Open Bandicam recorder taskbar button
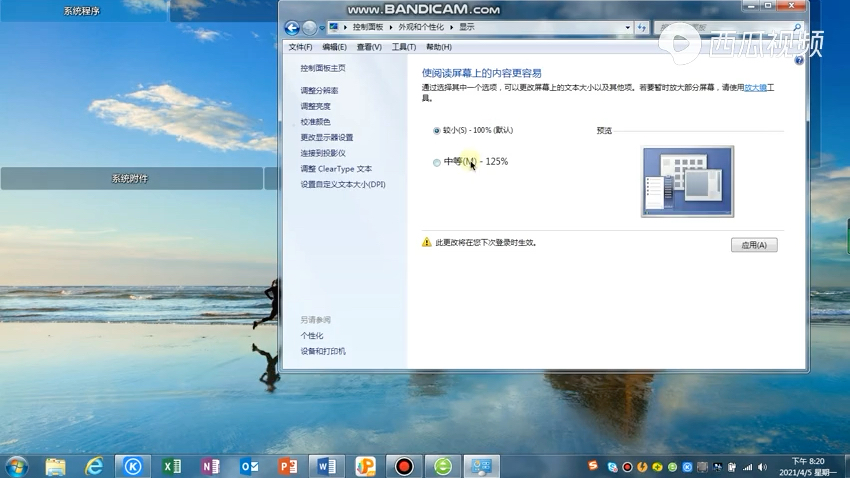 coord(404,466)
